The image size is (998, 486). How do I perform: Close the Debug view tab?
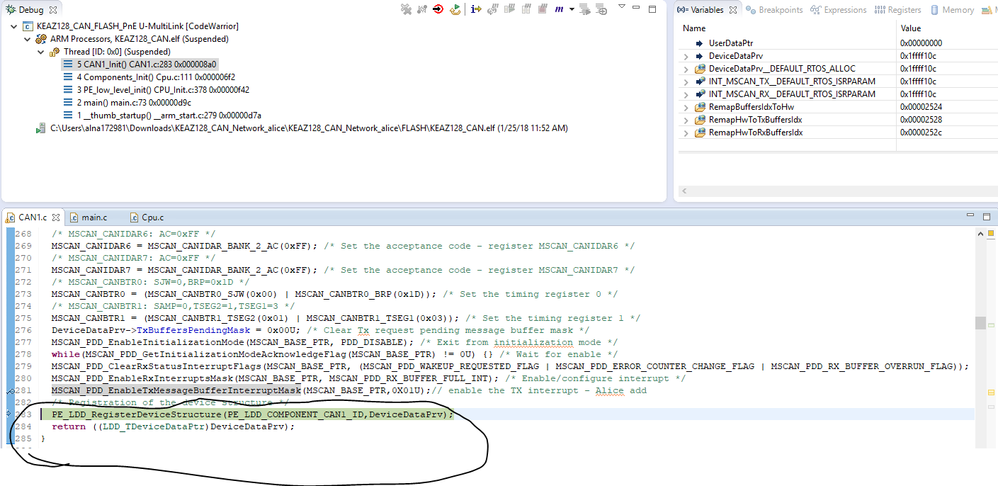pos(52,10)
